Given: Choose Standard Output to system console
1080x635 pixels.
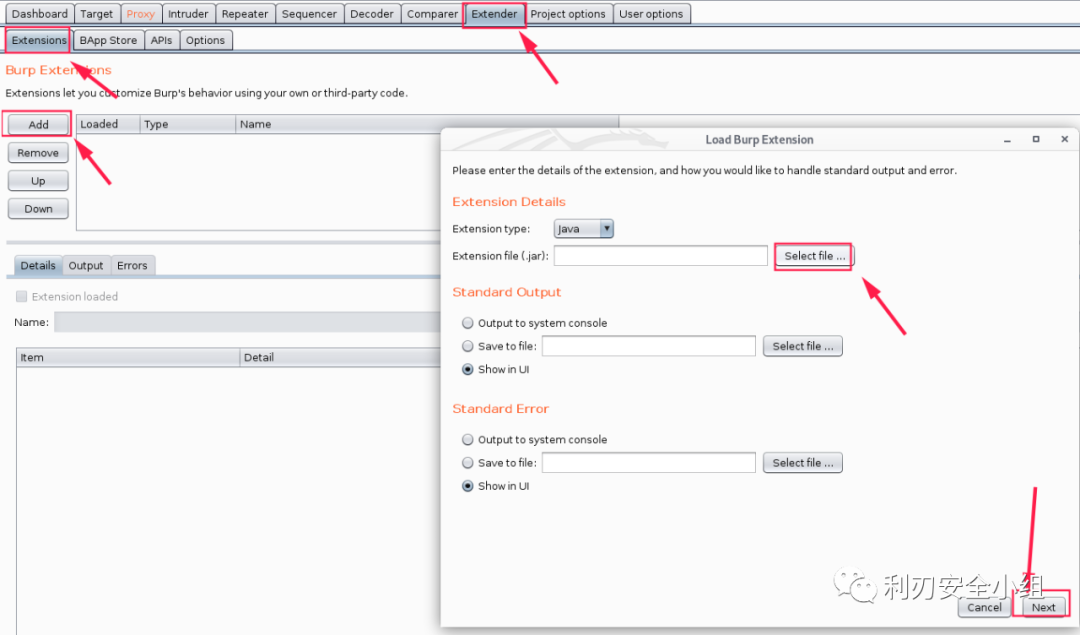Looking at the screenshot, I should tap(468, 323).
